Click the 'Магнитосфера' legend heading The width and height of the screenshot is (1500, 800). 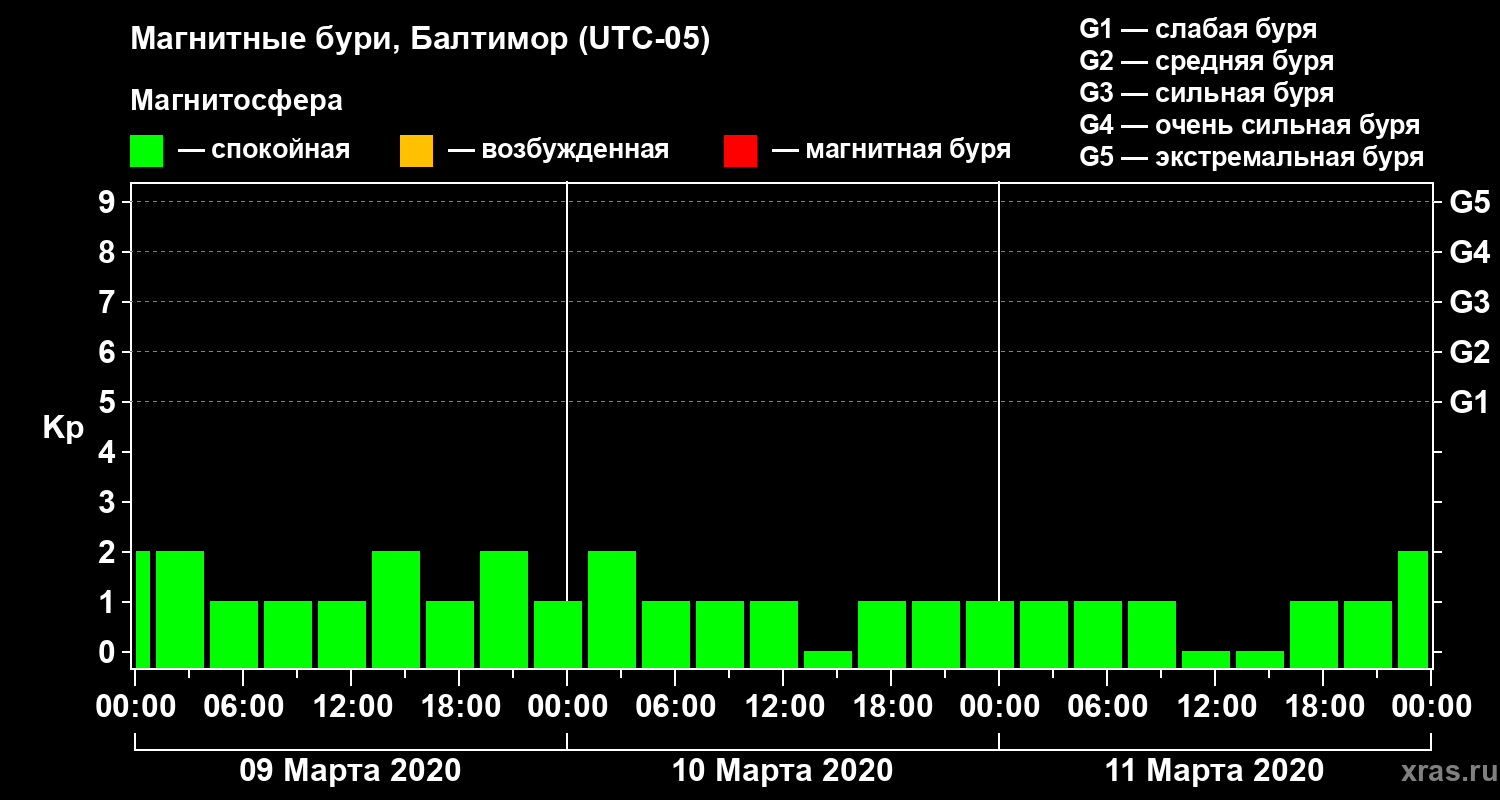tap(236, 101)
